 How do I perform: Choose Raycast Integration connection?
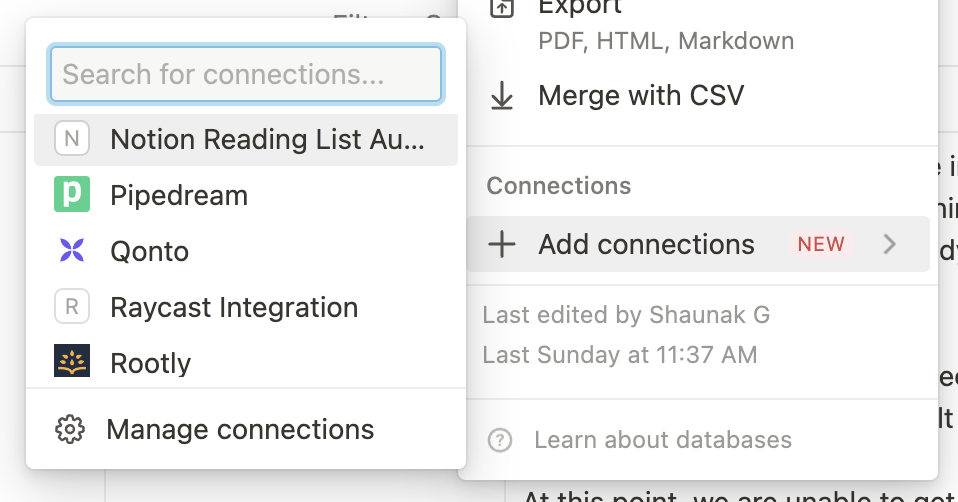tap(246, 307)
